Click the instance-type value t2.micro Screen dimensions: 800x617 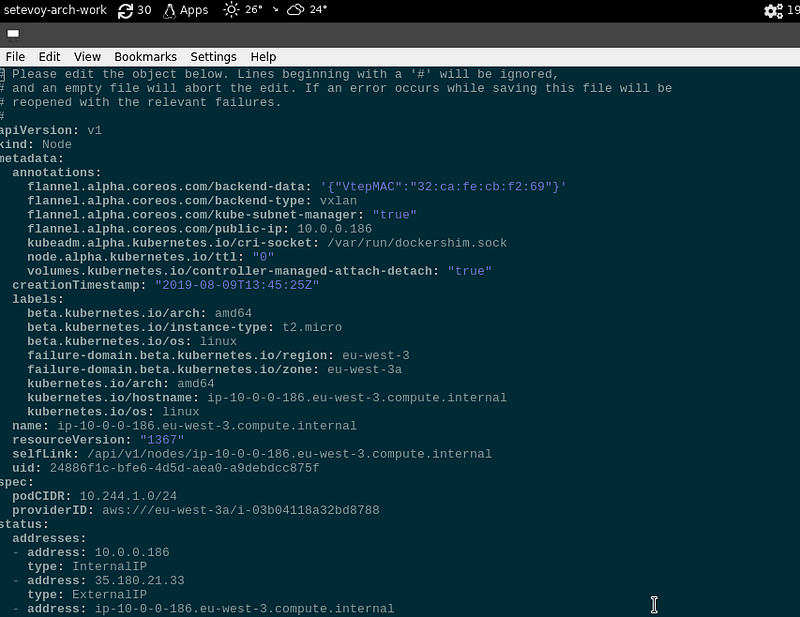(x=312, y=328)
